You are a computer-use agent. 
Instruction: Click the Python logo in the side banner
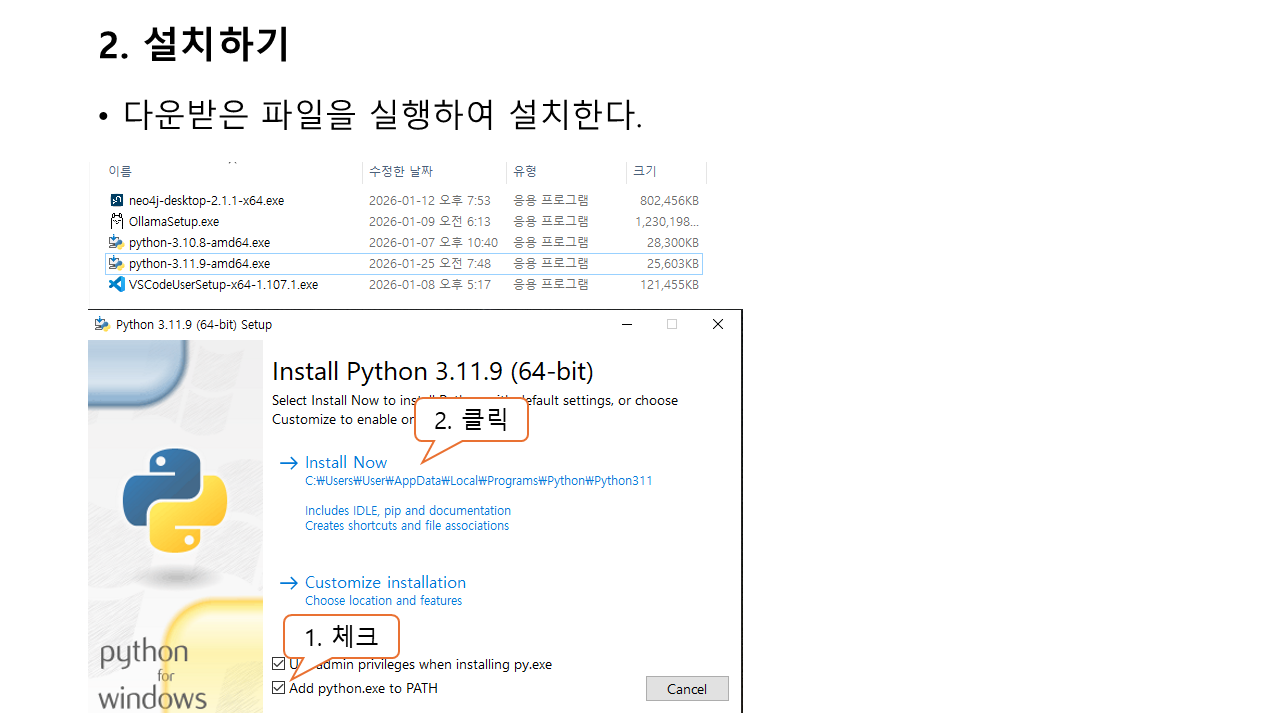(x=175, y=500)
